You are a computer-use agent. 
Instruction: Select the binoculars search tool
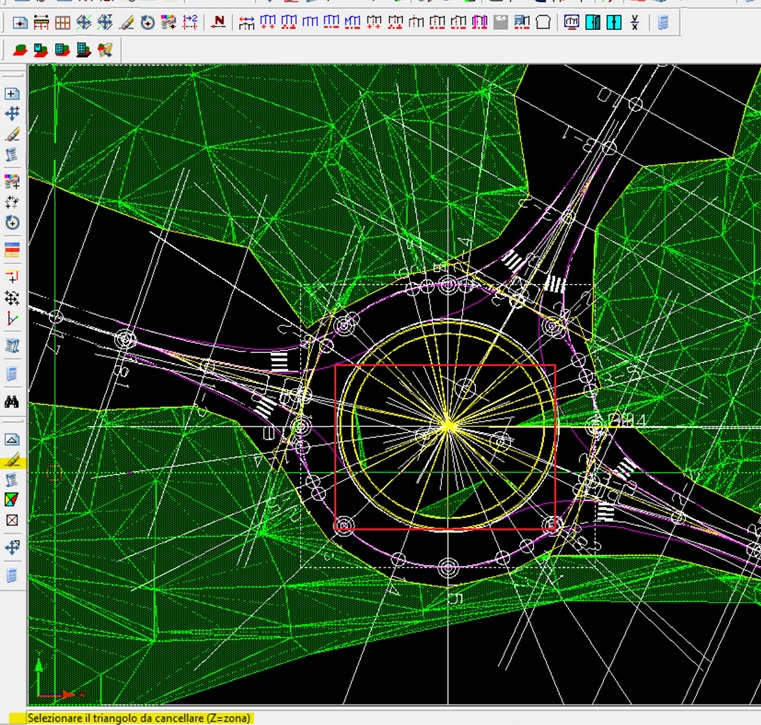(12, 401)
